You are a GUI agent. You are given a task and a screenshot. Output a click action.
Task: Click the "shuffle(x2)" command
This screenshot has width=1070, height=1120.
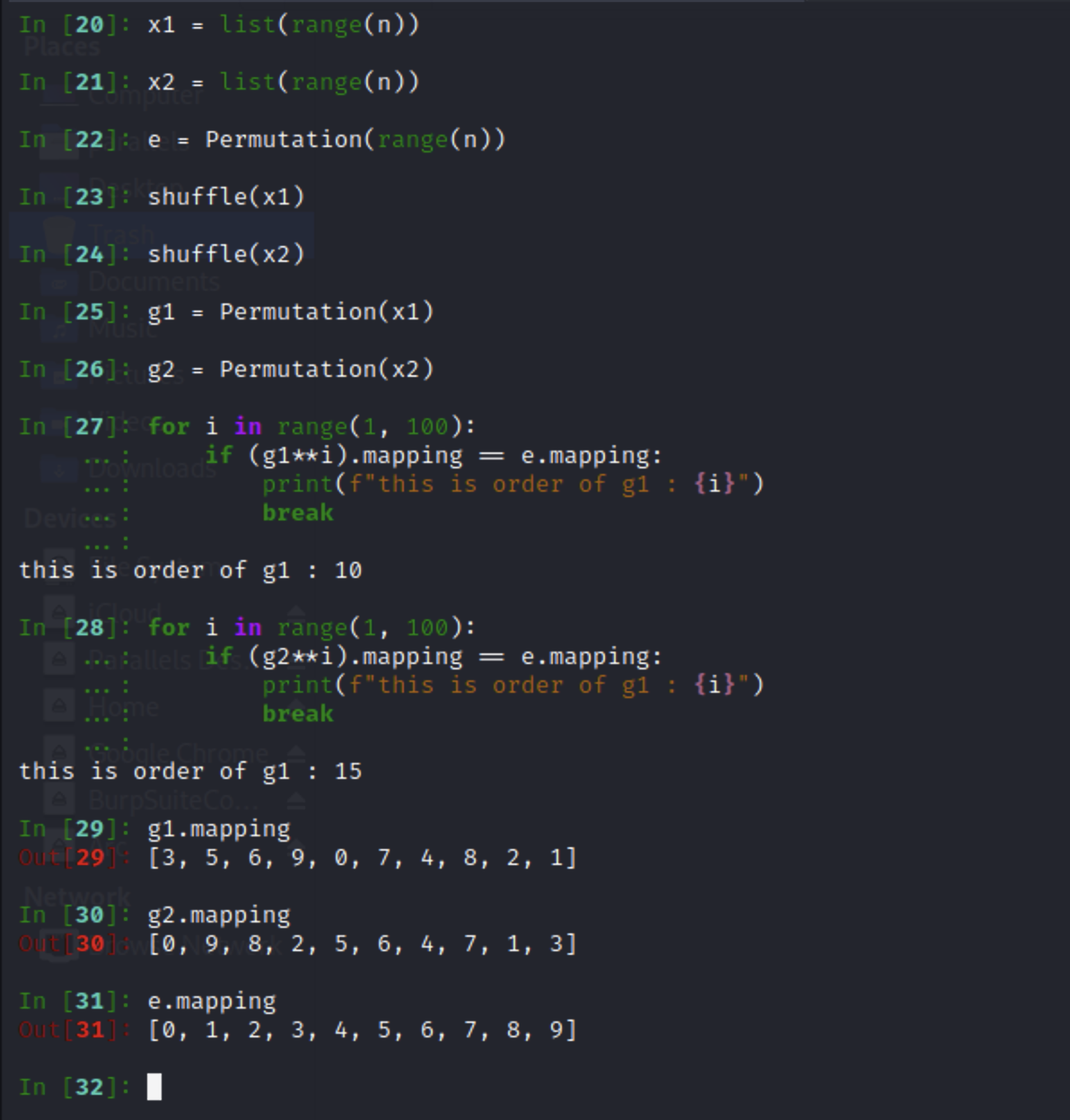226,254
